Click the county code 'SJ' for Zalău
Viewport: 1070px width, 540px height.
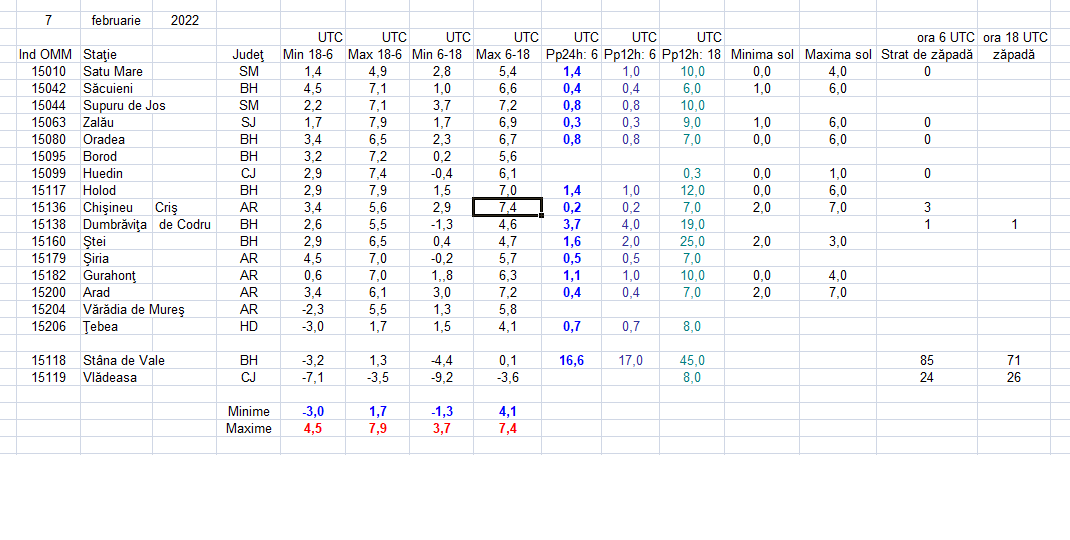(x=248, y=123)
